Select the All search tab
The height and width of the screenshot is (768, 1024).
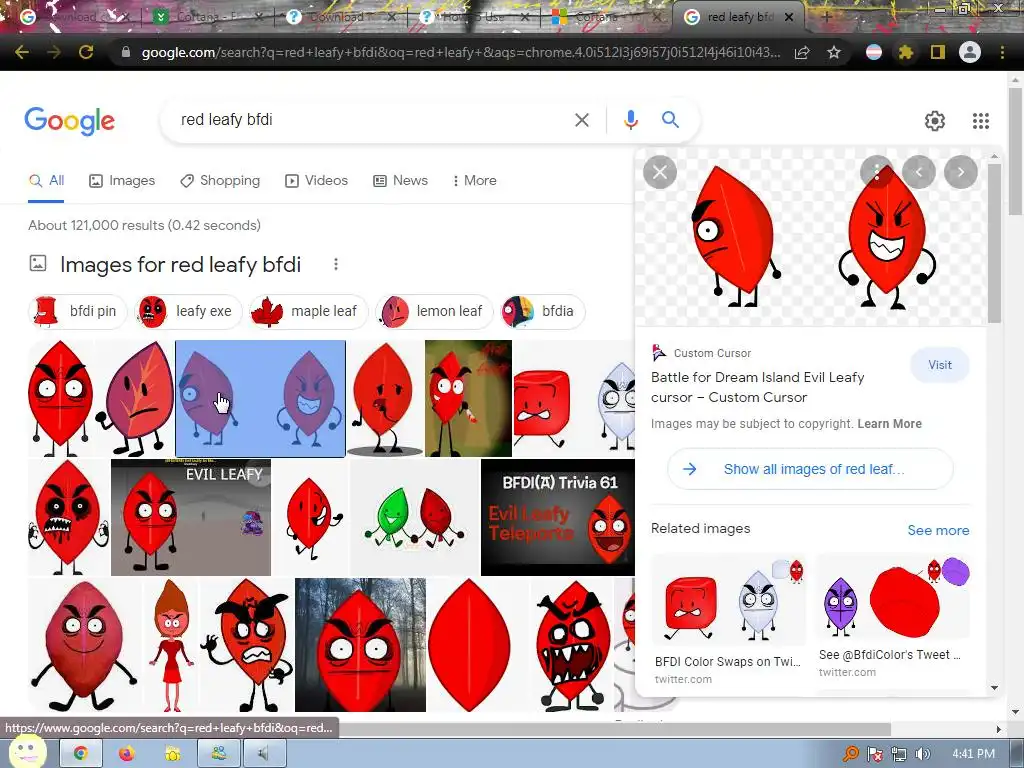pyautogui.click(x=46, y=181)
